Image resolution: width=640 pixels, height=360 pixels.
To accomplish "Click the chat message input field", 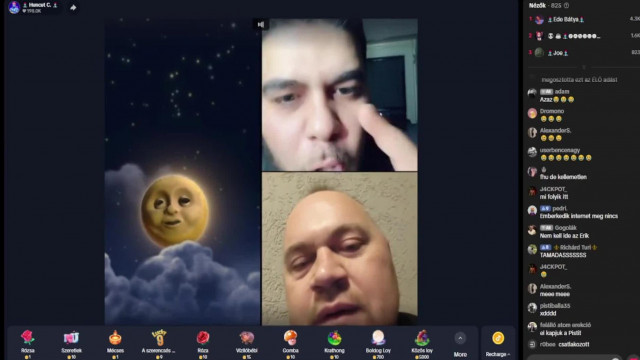I will pos(575,358).
